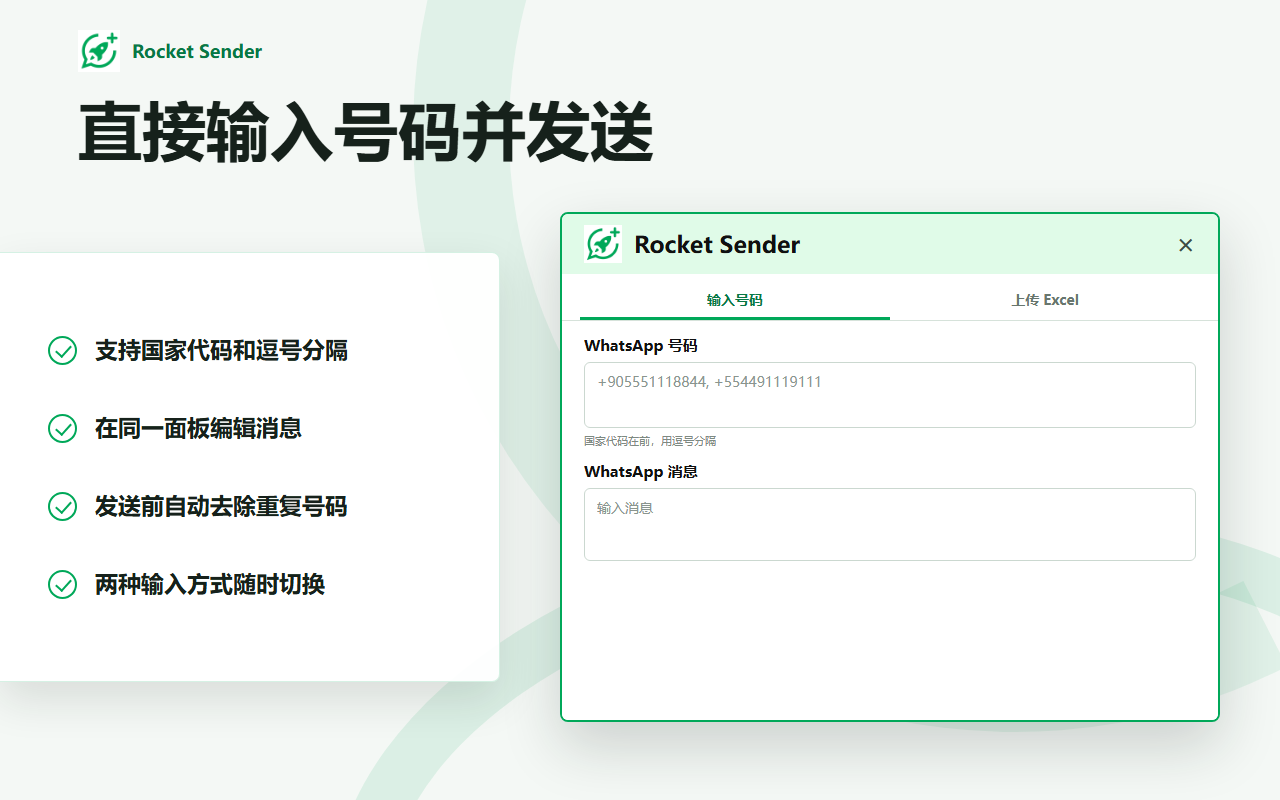Click the Rocket Sender brand name in page header
The width and height of the screenshot is (1280, 800).
(197, 52)
